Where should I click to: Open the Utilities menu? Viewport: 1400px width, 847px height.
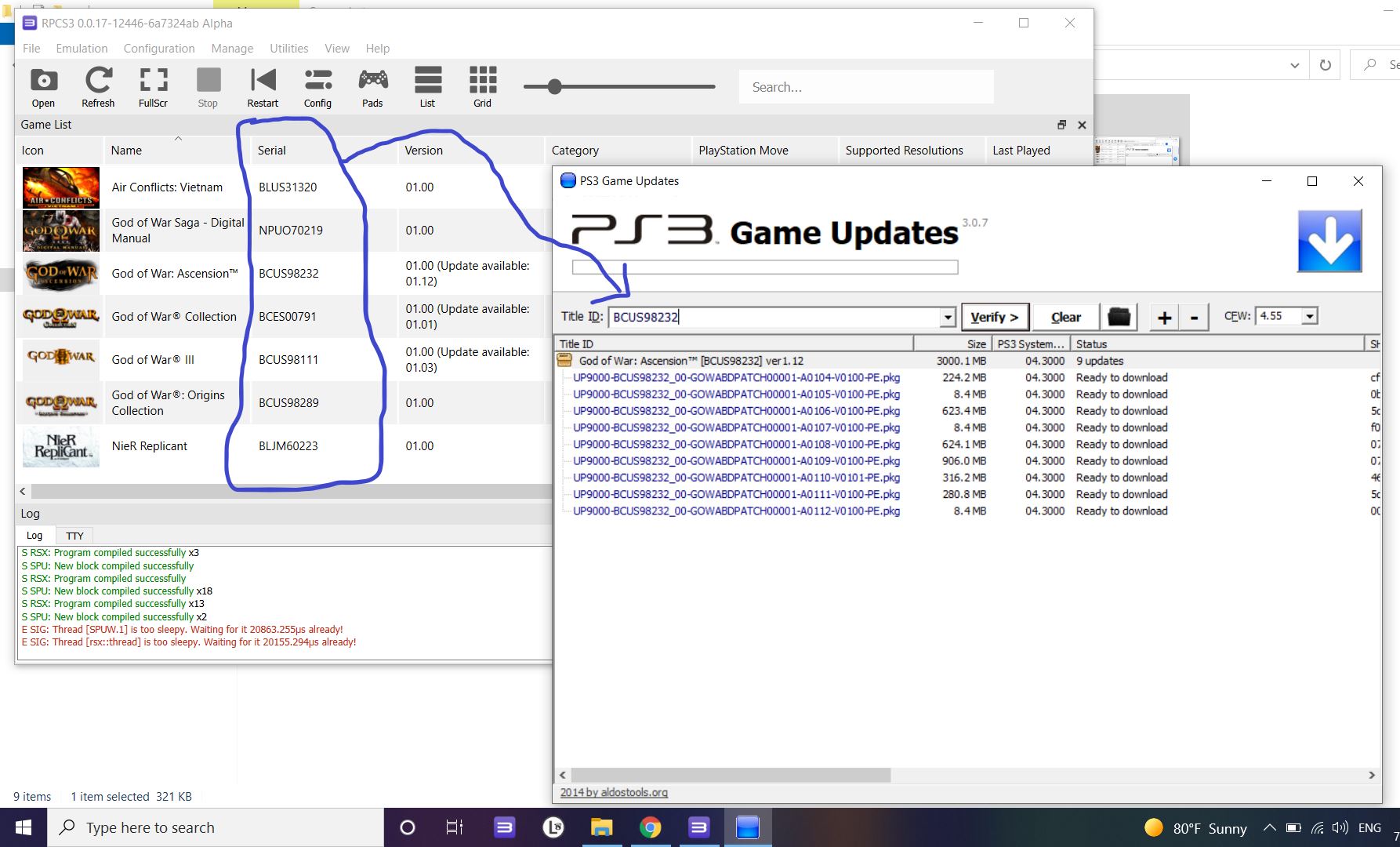tap(288, 48)
